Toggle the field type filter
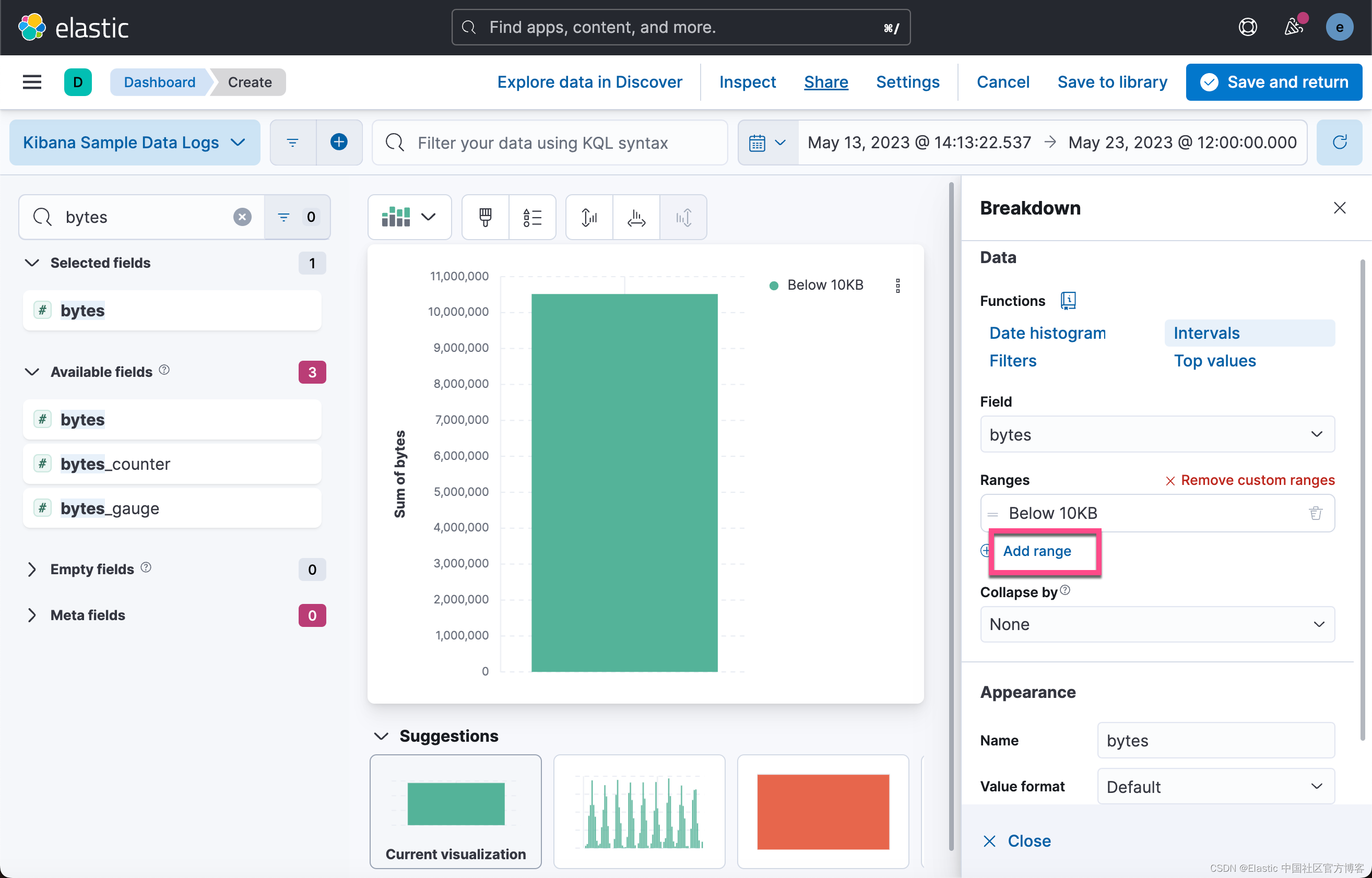 click(x=297, y=217)
